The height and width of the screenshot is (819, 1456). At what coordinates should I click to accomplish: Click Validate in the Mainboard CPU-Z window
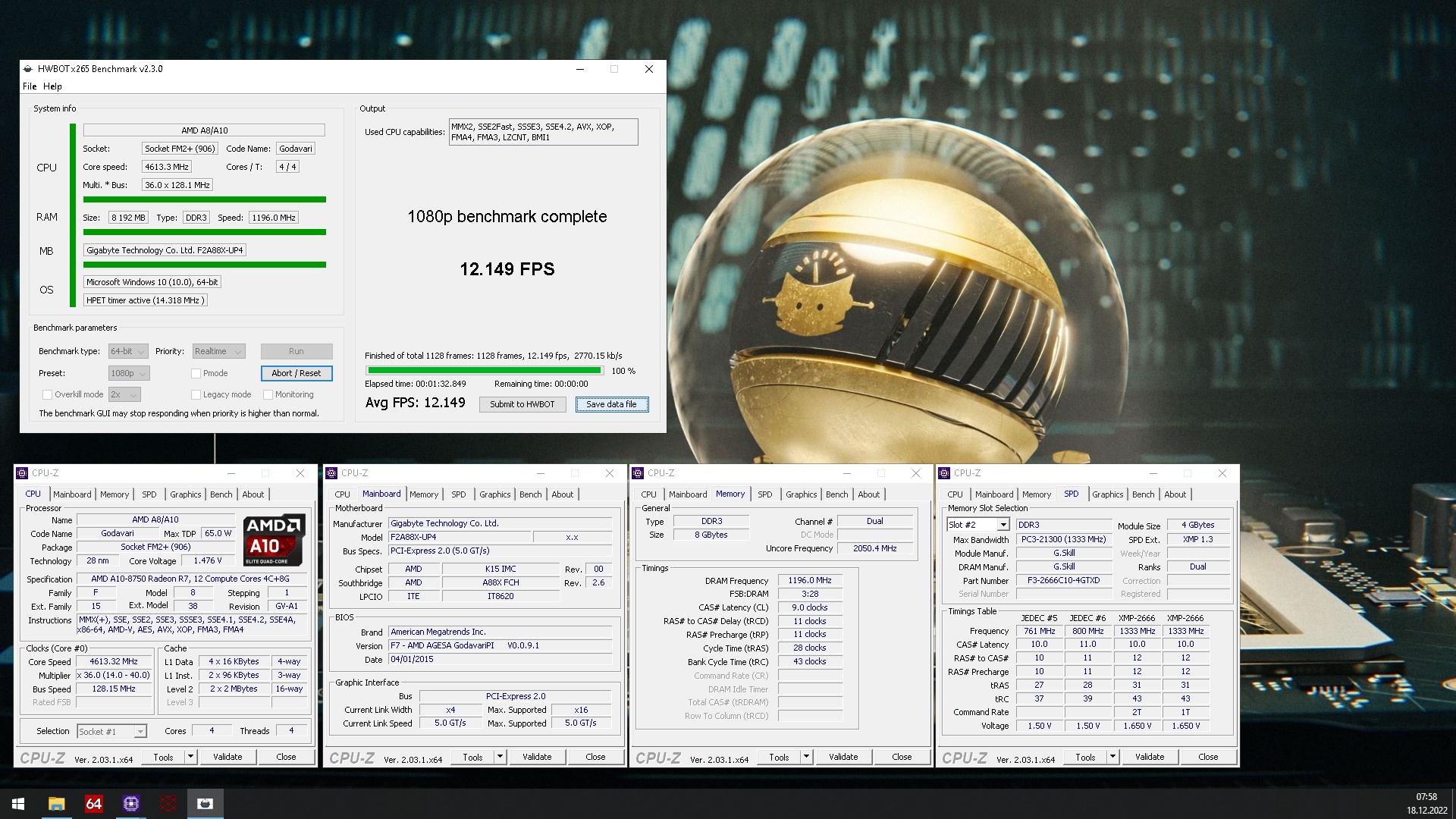pyautogui.click(x=537, y=757)
